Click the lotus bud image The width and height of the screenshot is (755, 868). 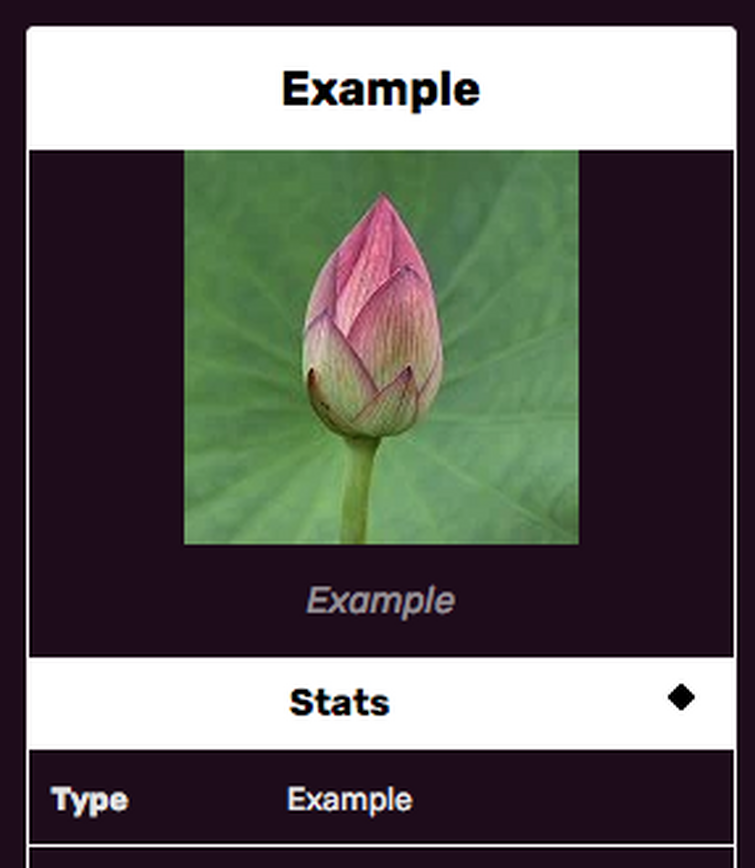coord(381,347)
